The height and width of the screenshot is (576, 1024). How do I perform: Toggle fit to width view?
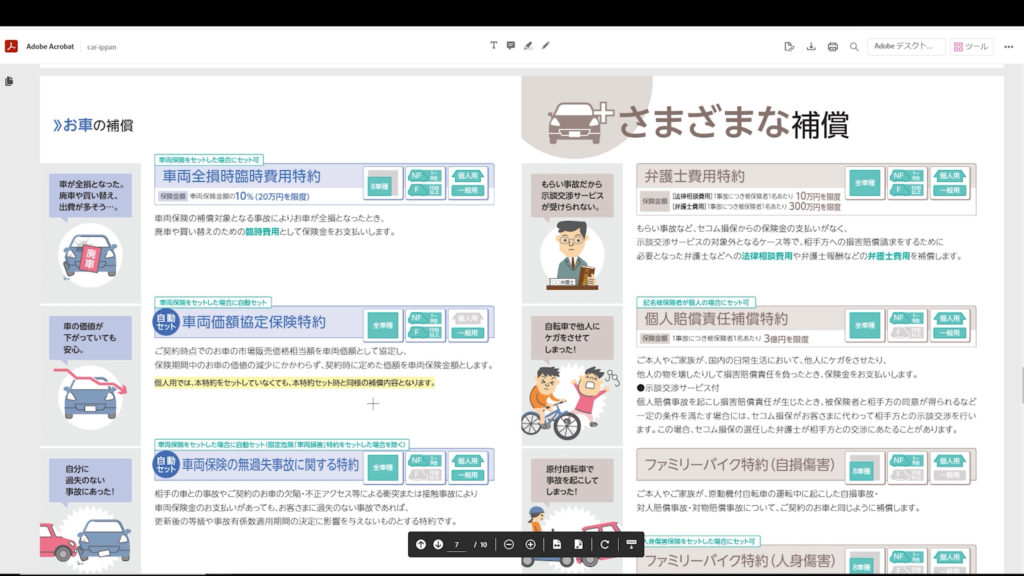click(557, 544)
